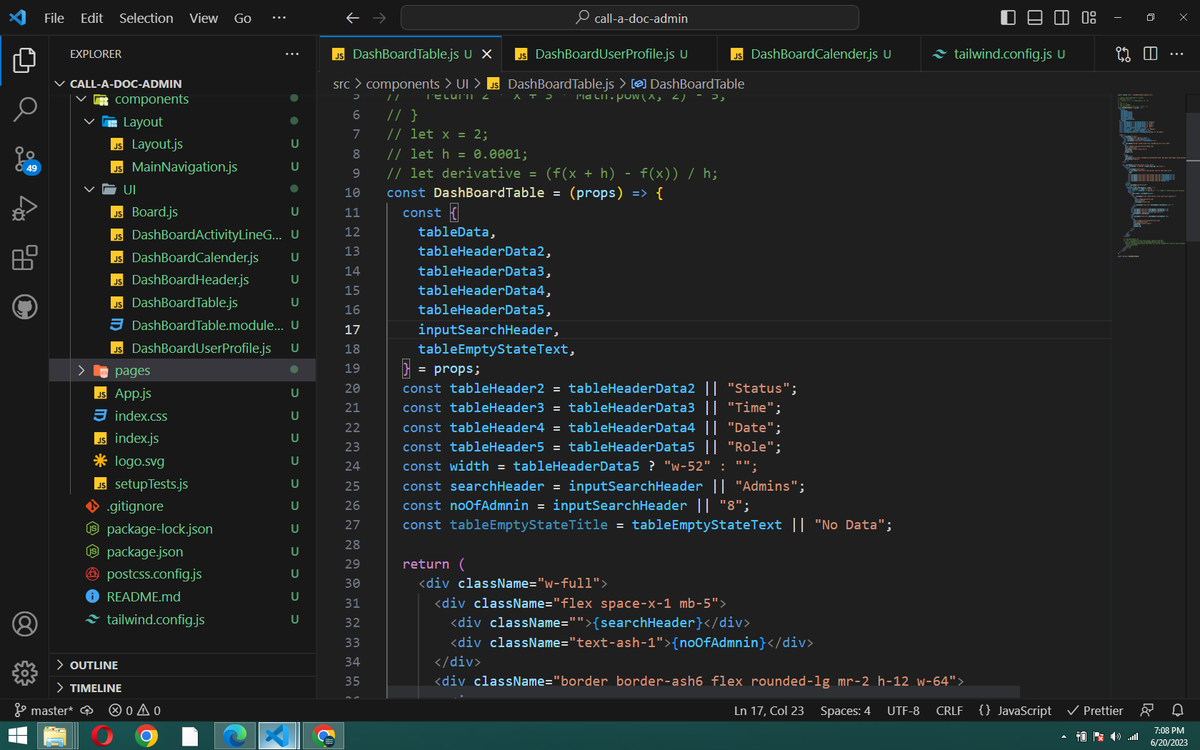
Task: Open Customize Layout icon
Action: 1088,18
